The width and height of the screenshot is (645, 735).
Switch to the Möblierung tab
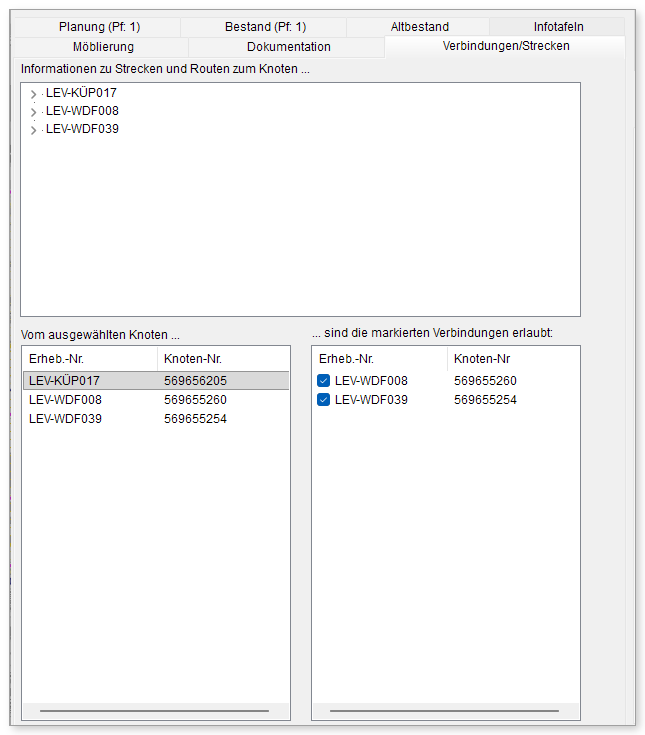(102, 47)
